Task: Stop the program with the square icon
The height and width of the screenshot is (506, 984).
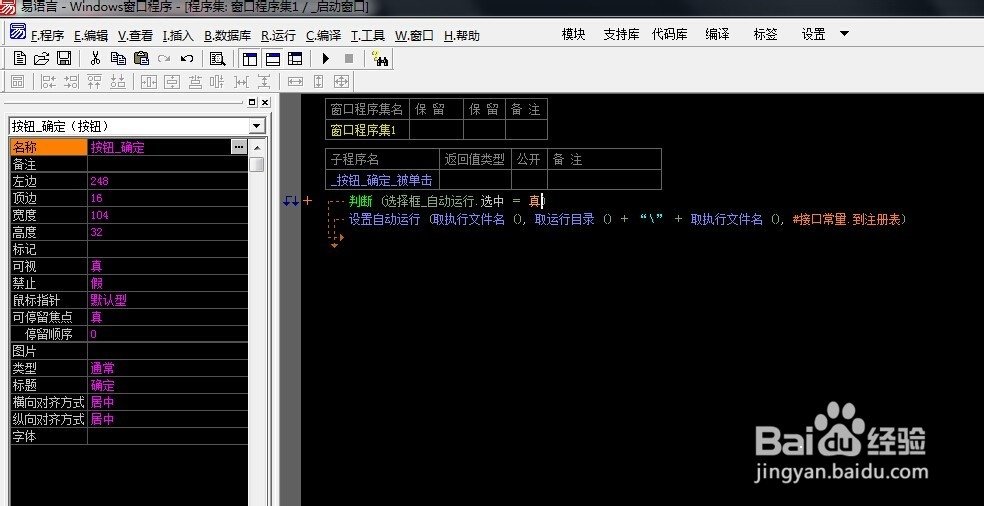Action: coord(349,59)
